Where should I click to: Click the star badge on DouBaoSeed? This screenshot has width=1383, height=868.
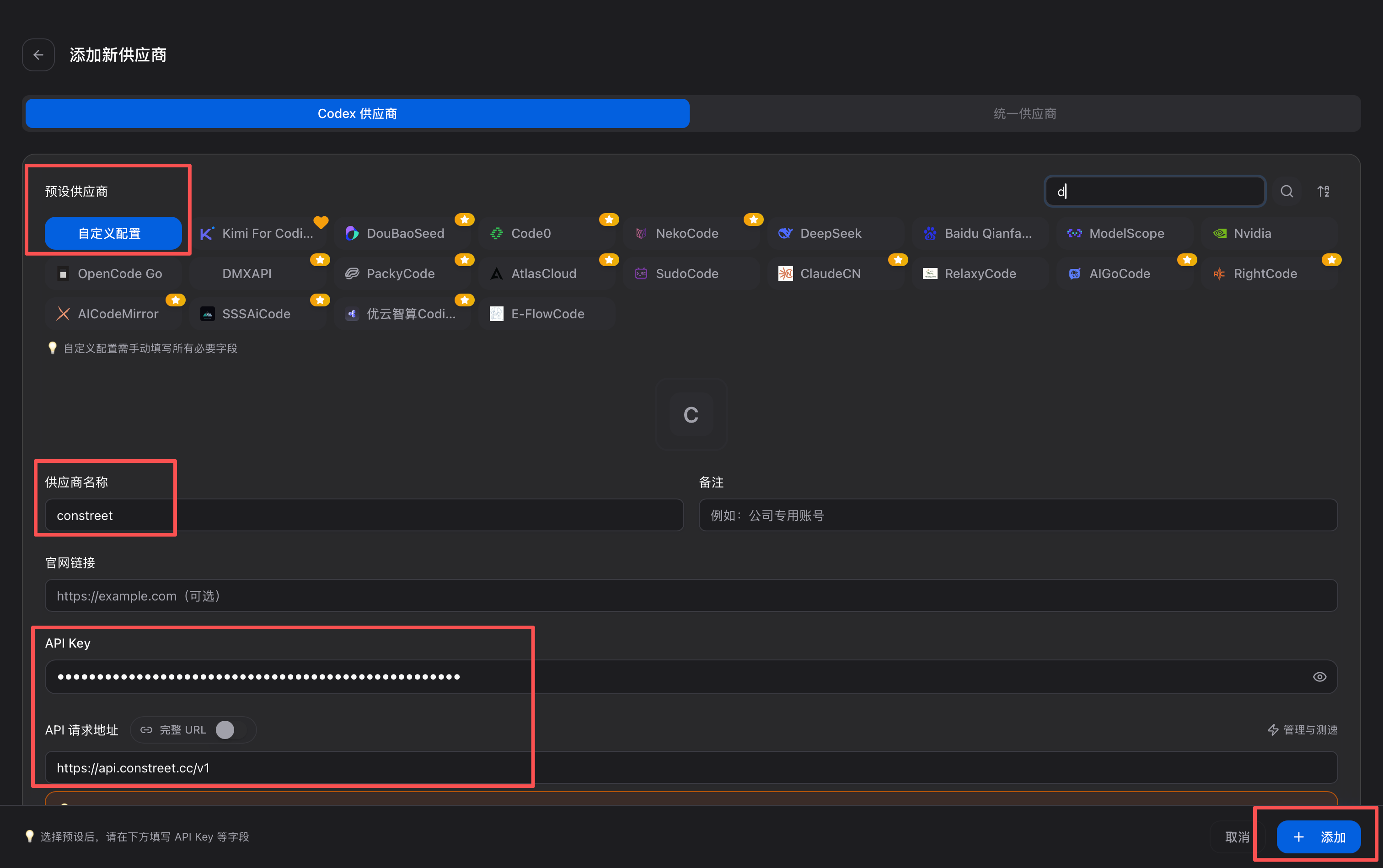[465, 220]
